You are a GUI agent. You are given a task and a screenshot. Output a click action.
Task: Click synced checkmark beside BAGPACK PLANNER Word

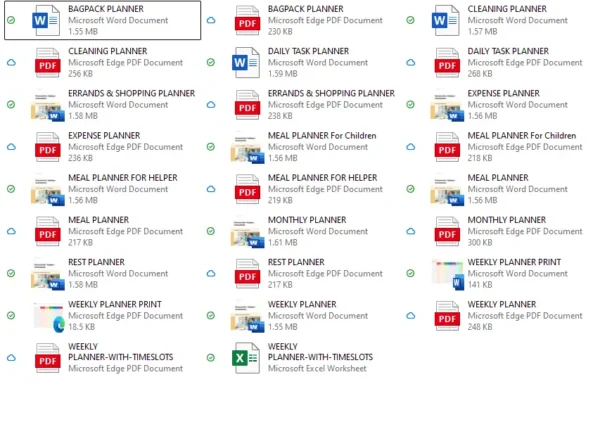(11, 20)
